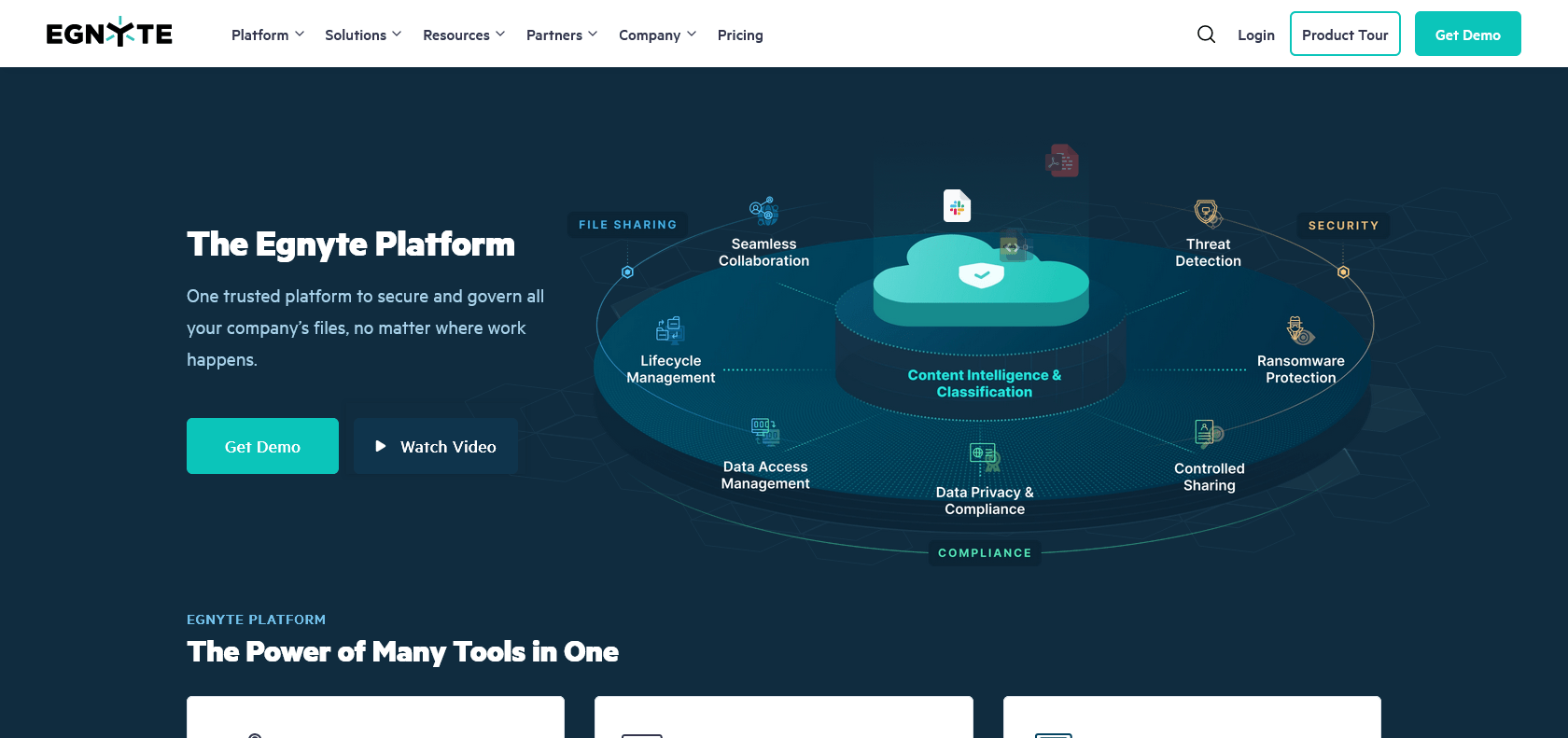This screenshot has width=1568, height=738.
Task: Click the Controlled Sharing label
Action: (1209, 477)
